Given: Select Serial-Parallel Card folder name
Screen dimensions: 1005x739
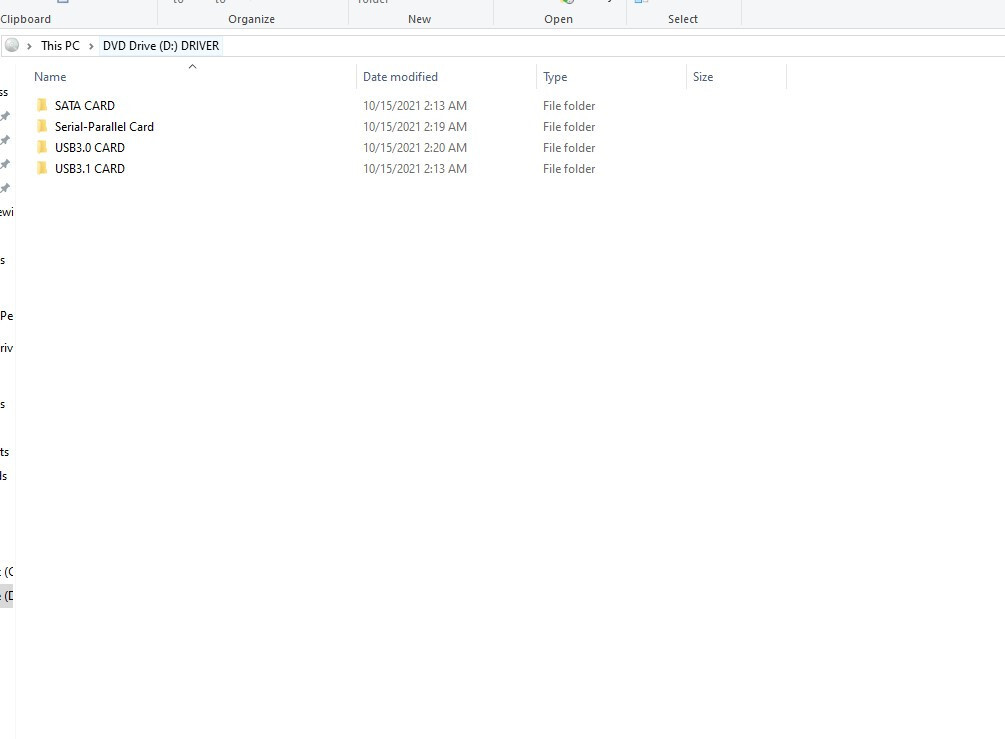Looking at the screenshot, I should tap(104, 126).
